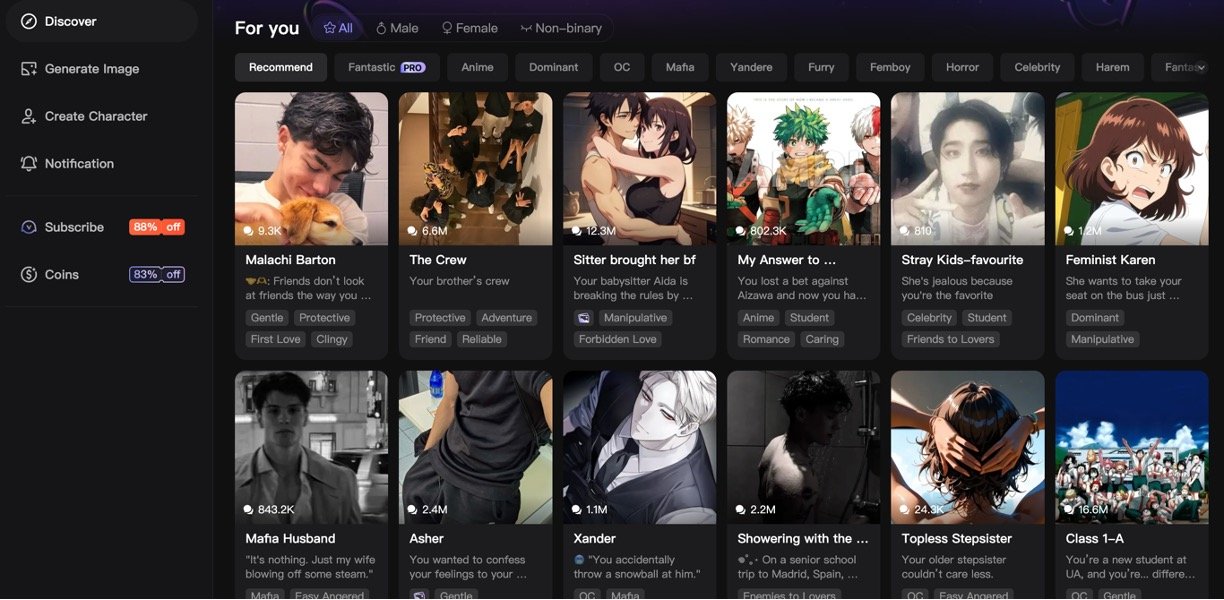This screenshot has height=600, width=1224.
Task: Select the Horror category tab
Action: pyautogui.click(x=962, y=67)
